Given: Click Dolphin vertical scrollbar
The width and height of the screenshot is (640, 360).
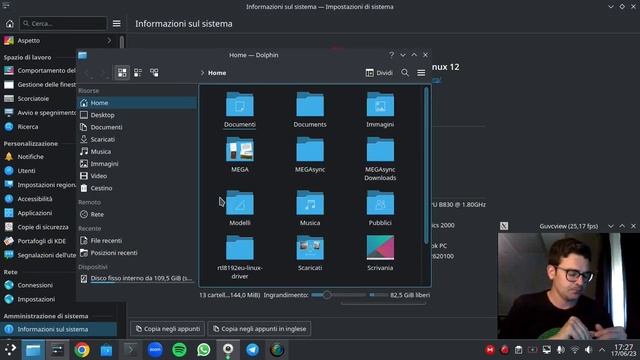Looking at the screenshot, I should coord(426,165).
